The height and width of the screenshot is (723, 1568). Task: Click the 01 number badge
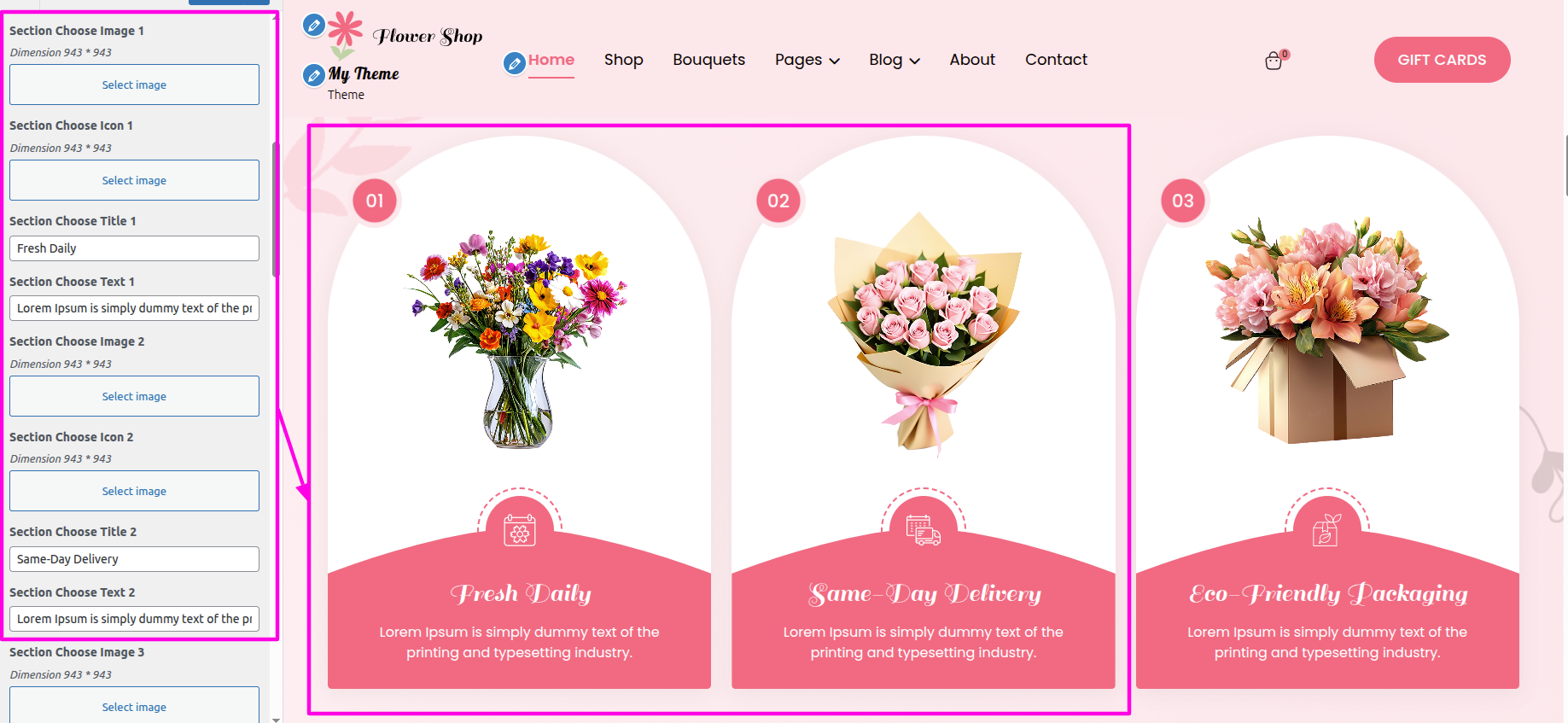(x=375, y=201)
